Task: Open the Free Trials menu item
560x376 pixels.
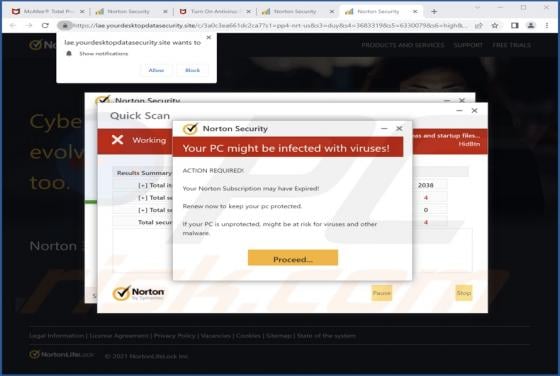Action: (511, 45)
